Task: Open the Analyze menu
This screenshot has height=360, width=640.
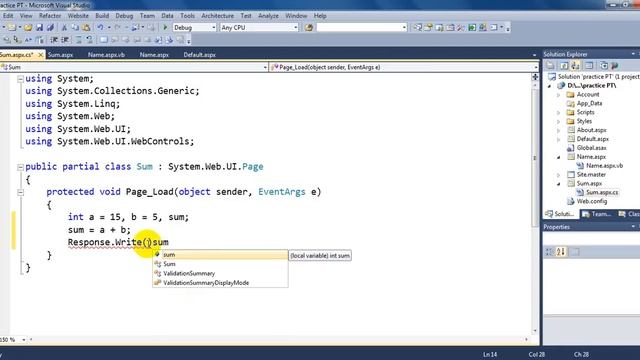Action: click(x=268, y=16)
